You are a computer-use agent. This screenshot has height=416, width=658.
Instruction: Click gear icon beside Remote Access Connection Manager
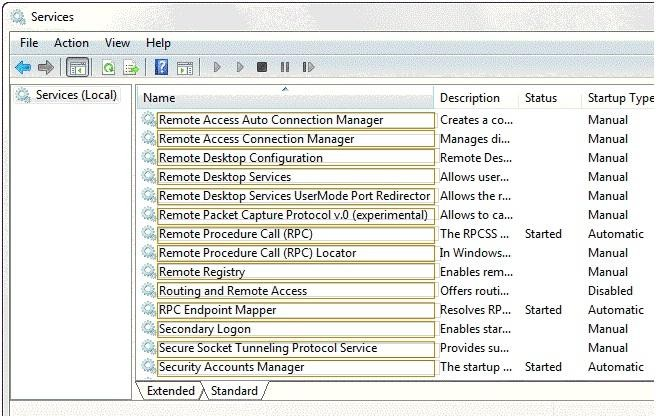pyautogui.click(x=148, y=139)
